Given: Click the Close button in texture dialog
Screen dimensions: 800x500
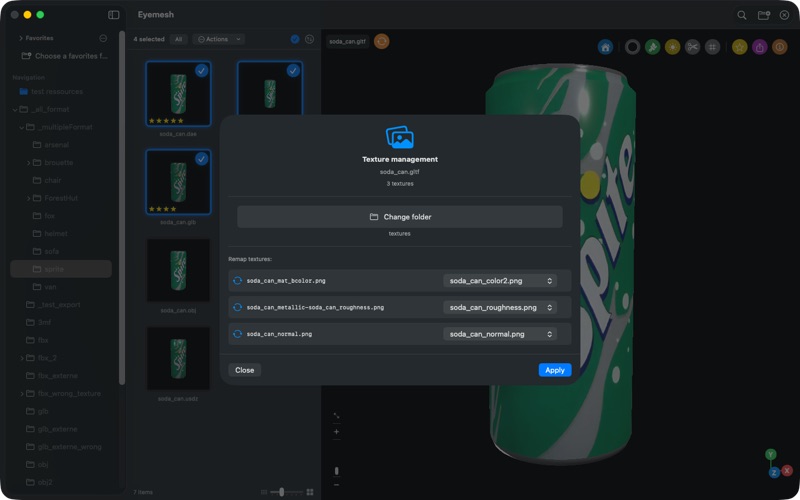Looking at the screenshot, I should coord(244,370).
